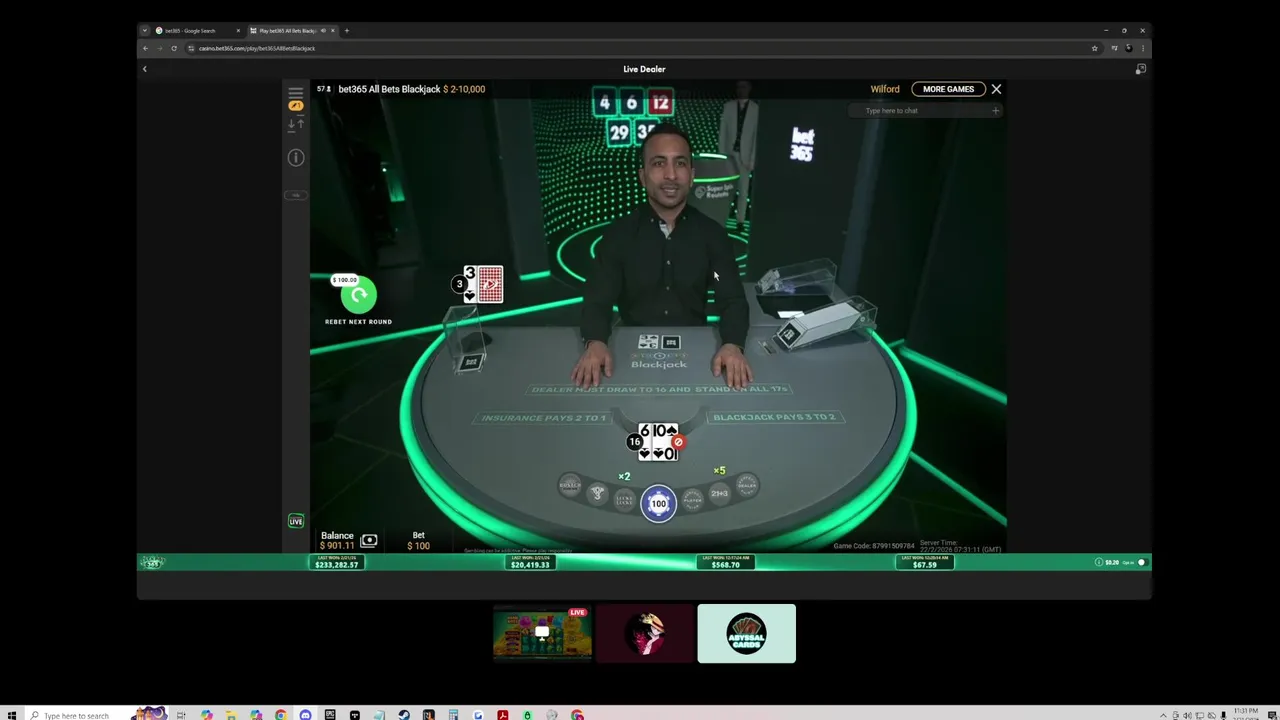Screen dimensions: 1280x720
Task: Click the player hand total 16 badge
Action: click(635, 442)
